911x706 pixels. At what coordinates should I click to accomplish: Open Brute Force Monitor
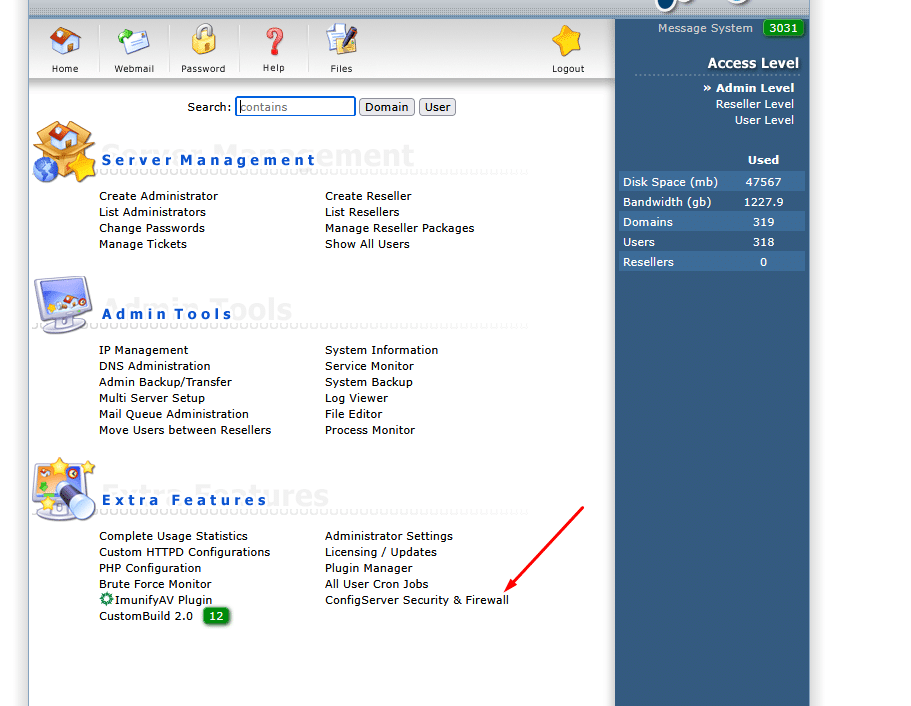(155, 584)
